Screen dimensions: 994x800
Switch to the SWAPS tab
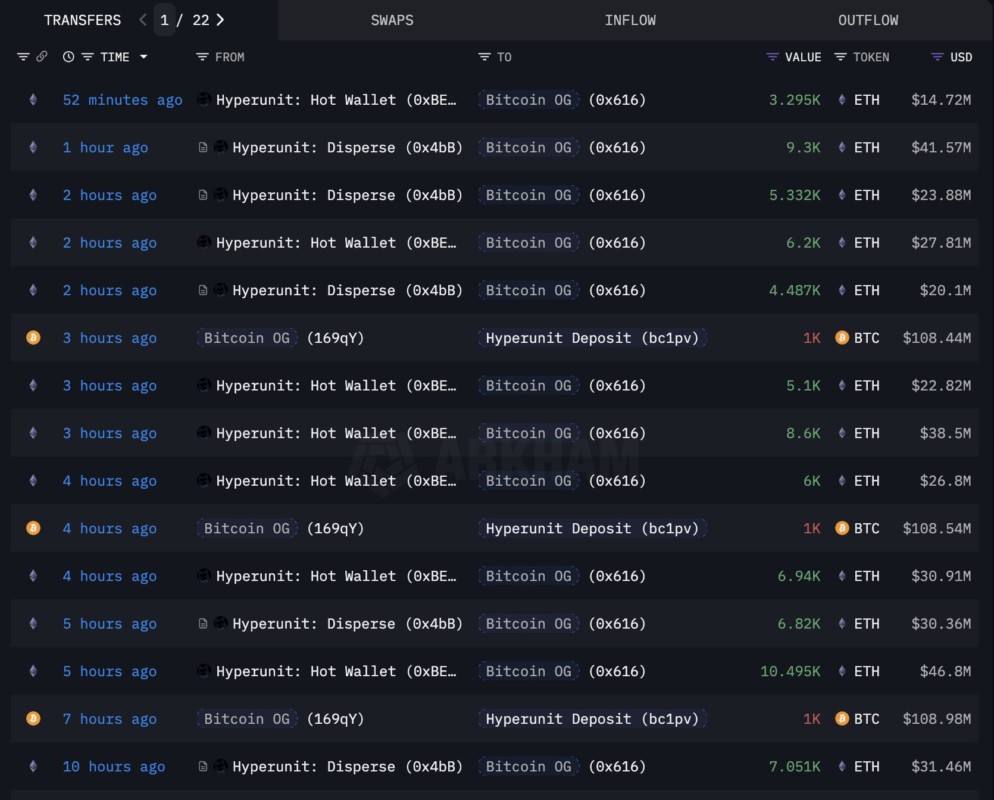tap(392, 20)
